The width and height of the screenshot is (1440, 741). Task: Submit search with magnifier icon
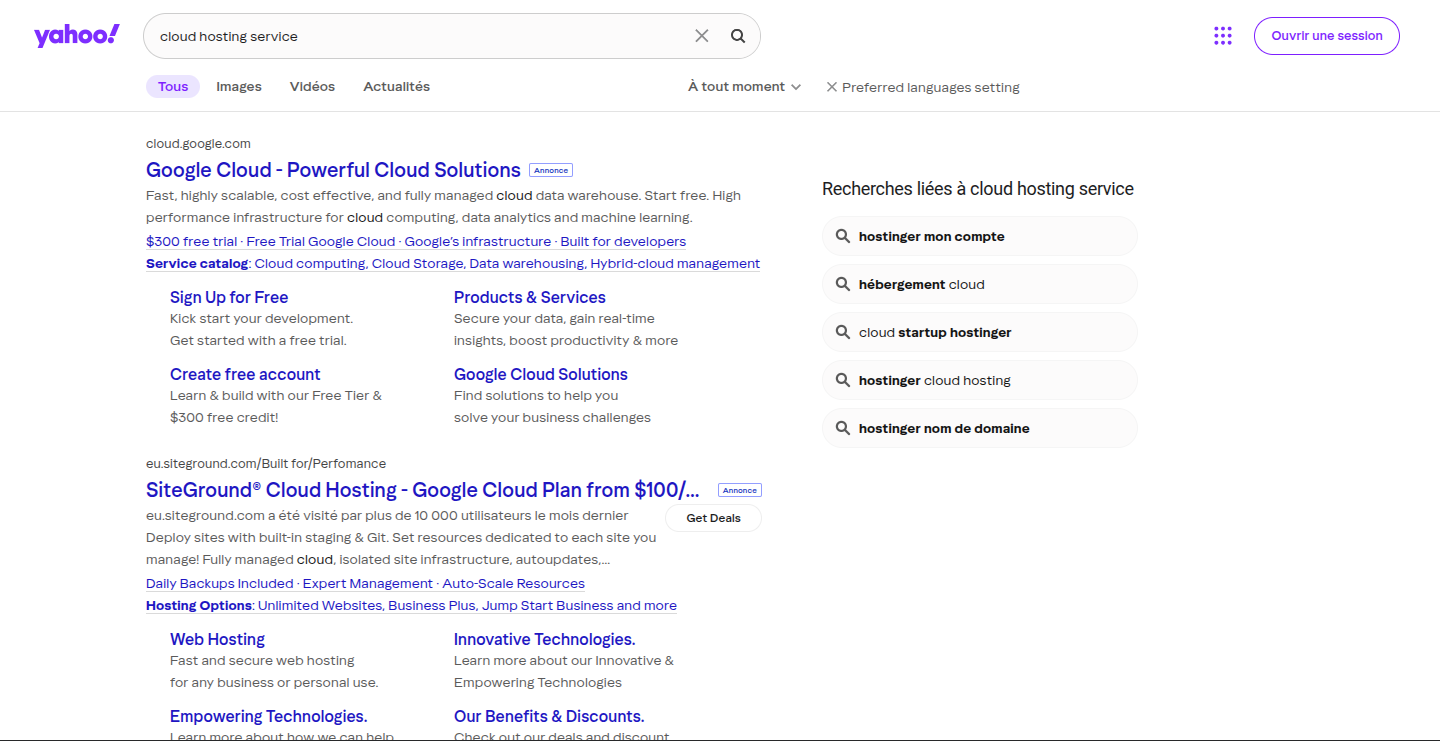(738, 36)
